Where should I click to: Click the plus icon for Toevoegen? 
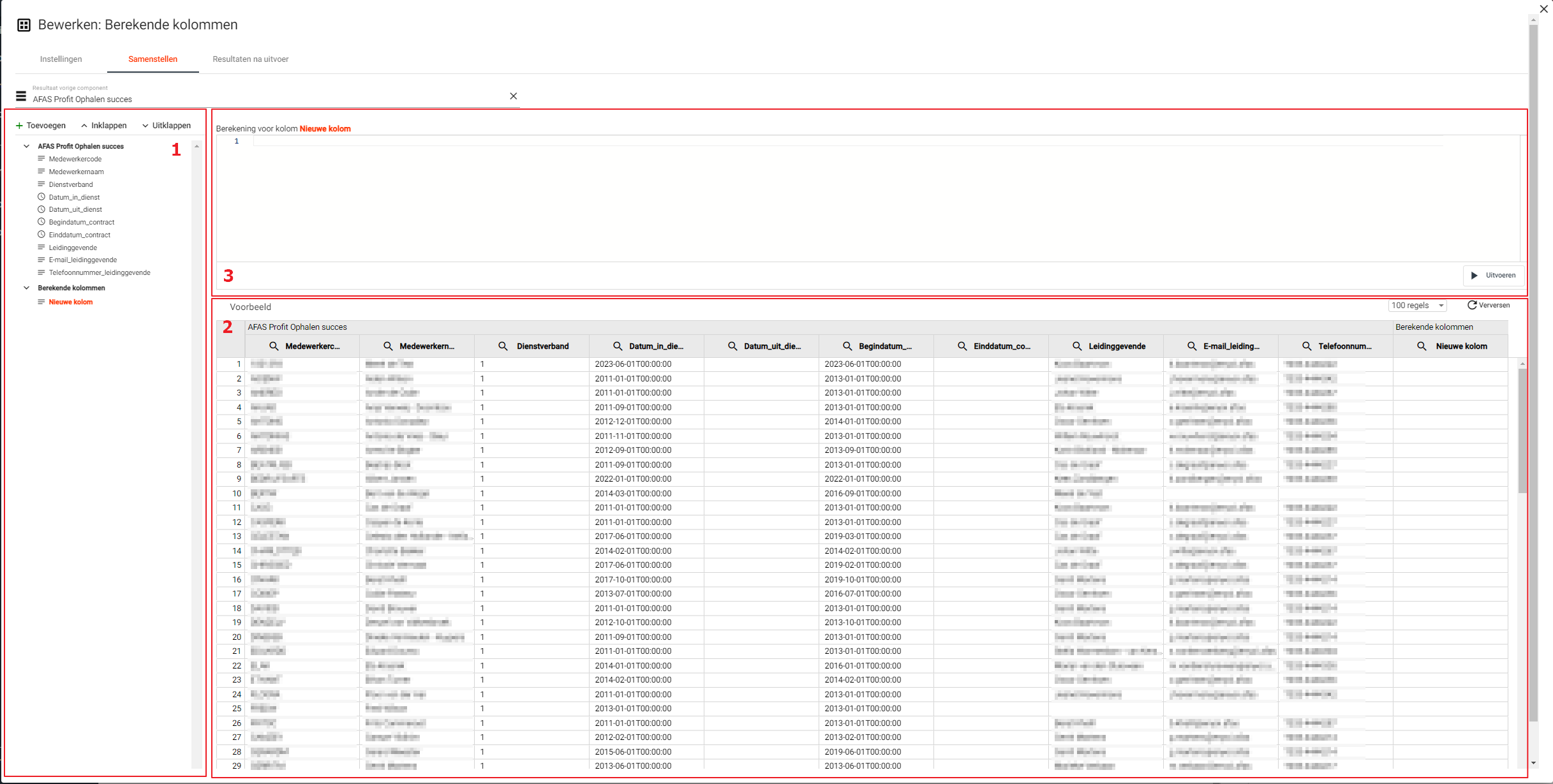pyautogui.click(x=19, y=126)
